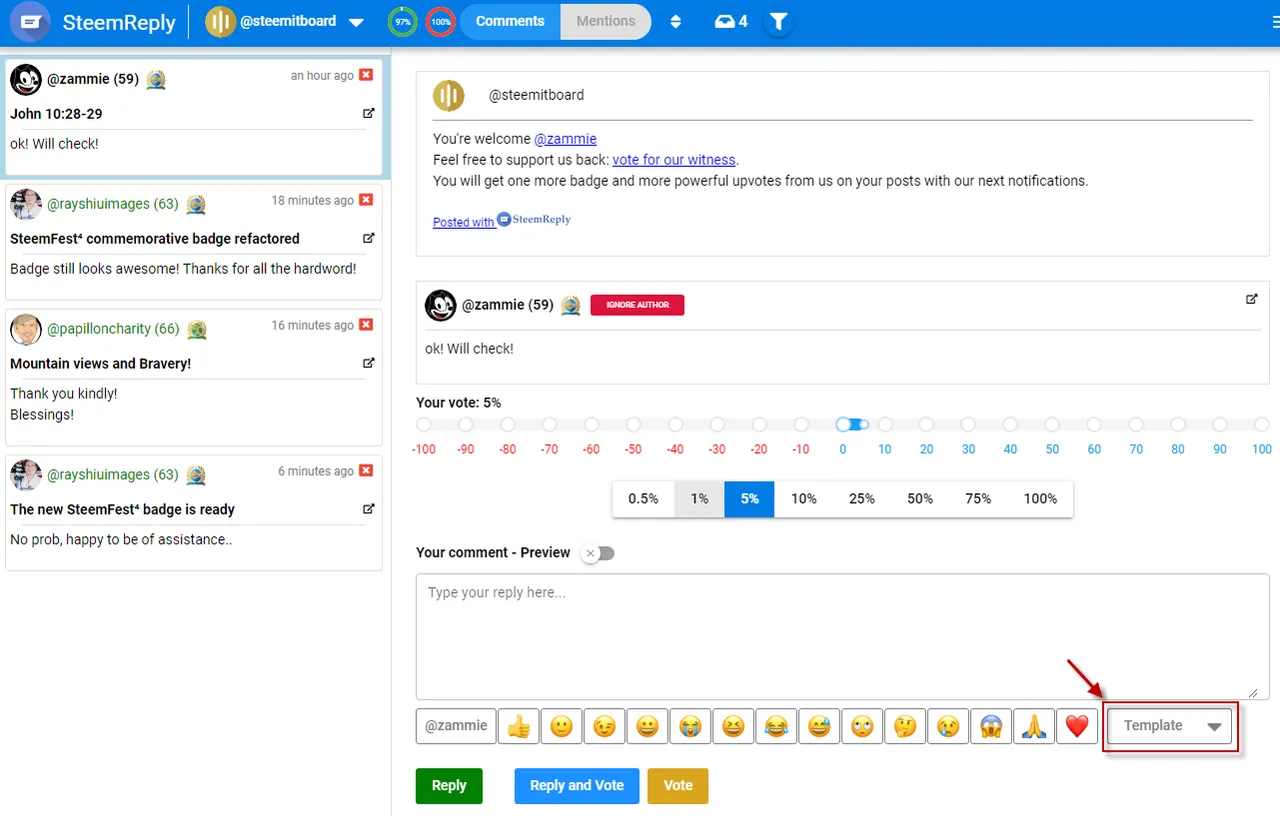The height and width of the screenshot is (816, 1280).
Task: Toggle the comment Preview switch
Action: tap(598, 553)
